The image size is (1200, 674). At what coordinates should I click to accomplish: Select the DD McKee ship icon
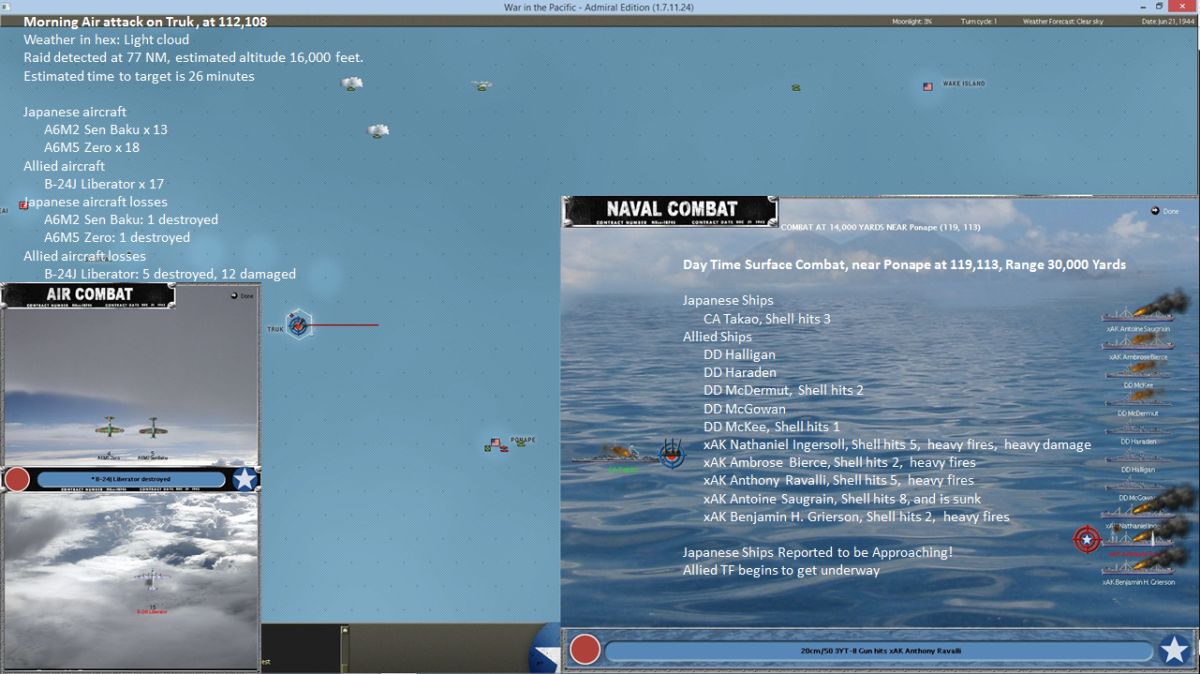[x=1138, y=371]
